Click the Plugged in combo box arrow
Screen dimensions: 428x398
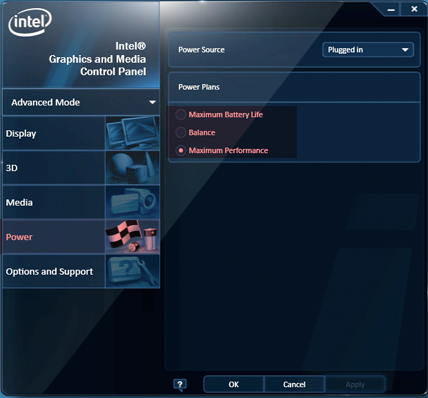click(405, 50)
